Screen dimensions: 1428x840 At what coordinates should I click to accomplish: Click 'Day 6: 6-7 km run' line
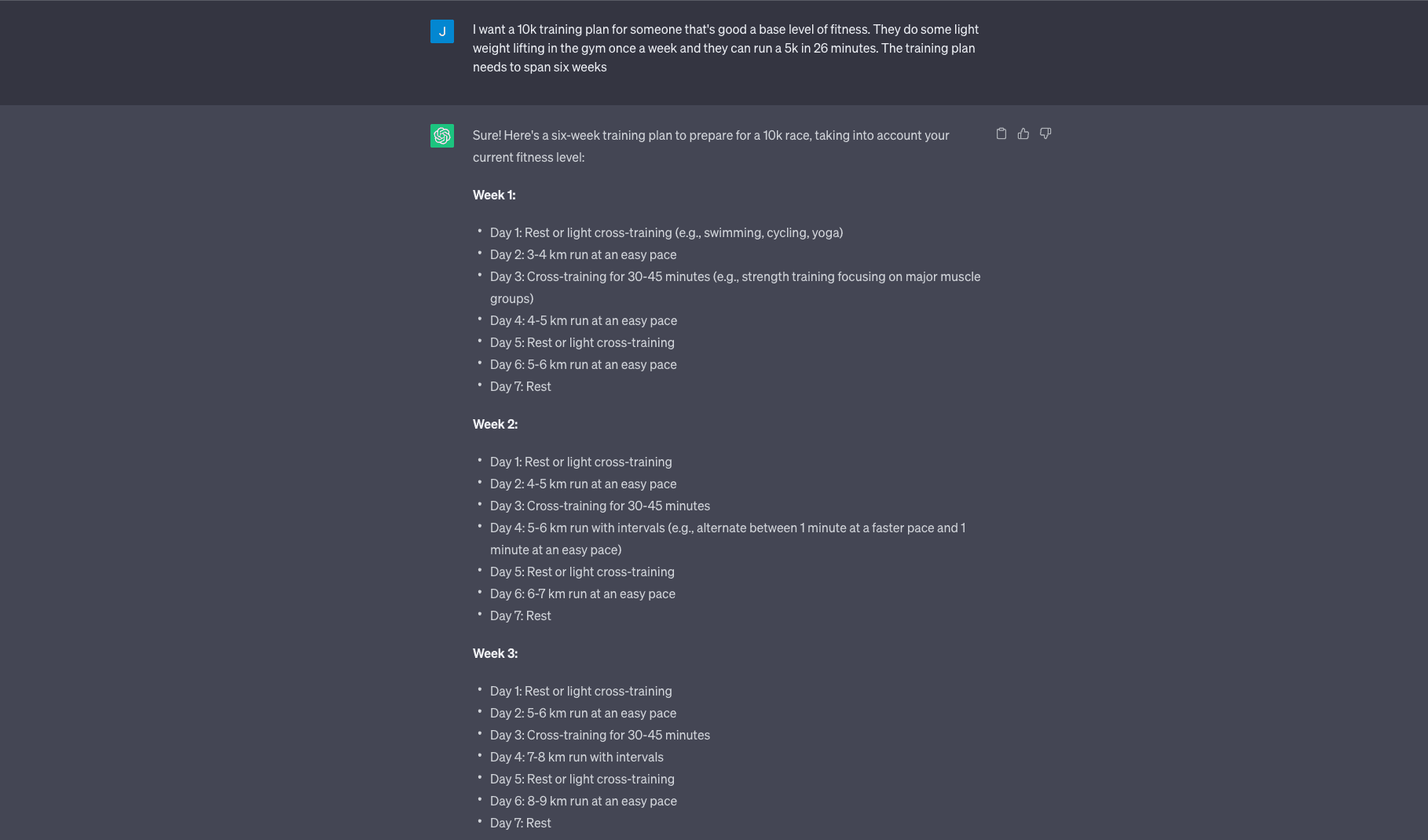pyautogui.click(x=582, y=593)
